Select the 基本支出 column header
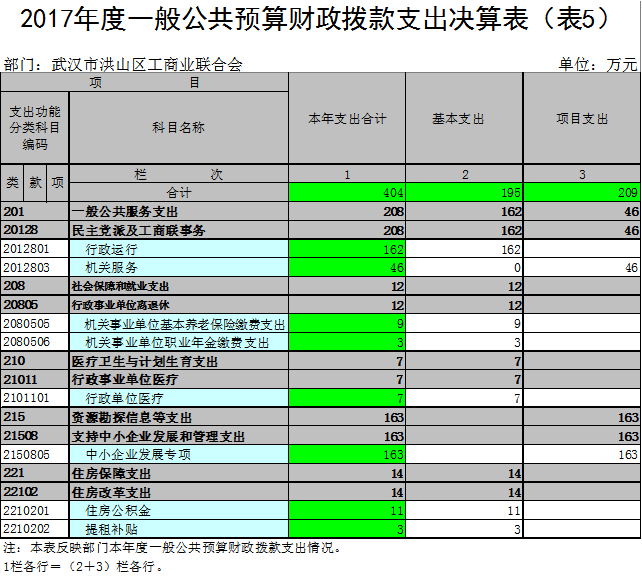The height and width of the screenshot is (577, 642). (457, 119)
